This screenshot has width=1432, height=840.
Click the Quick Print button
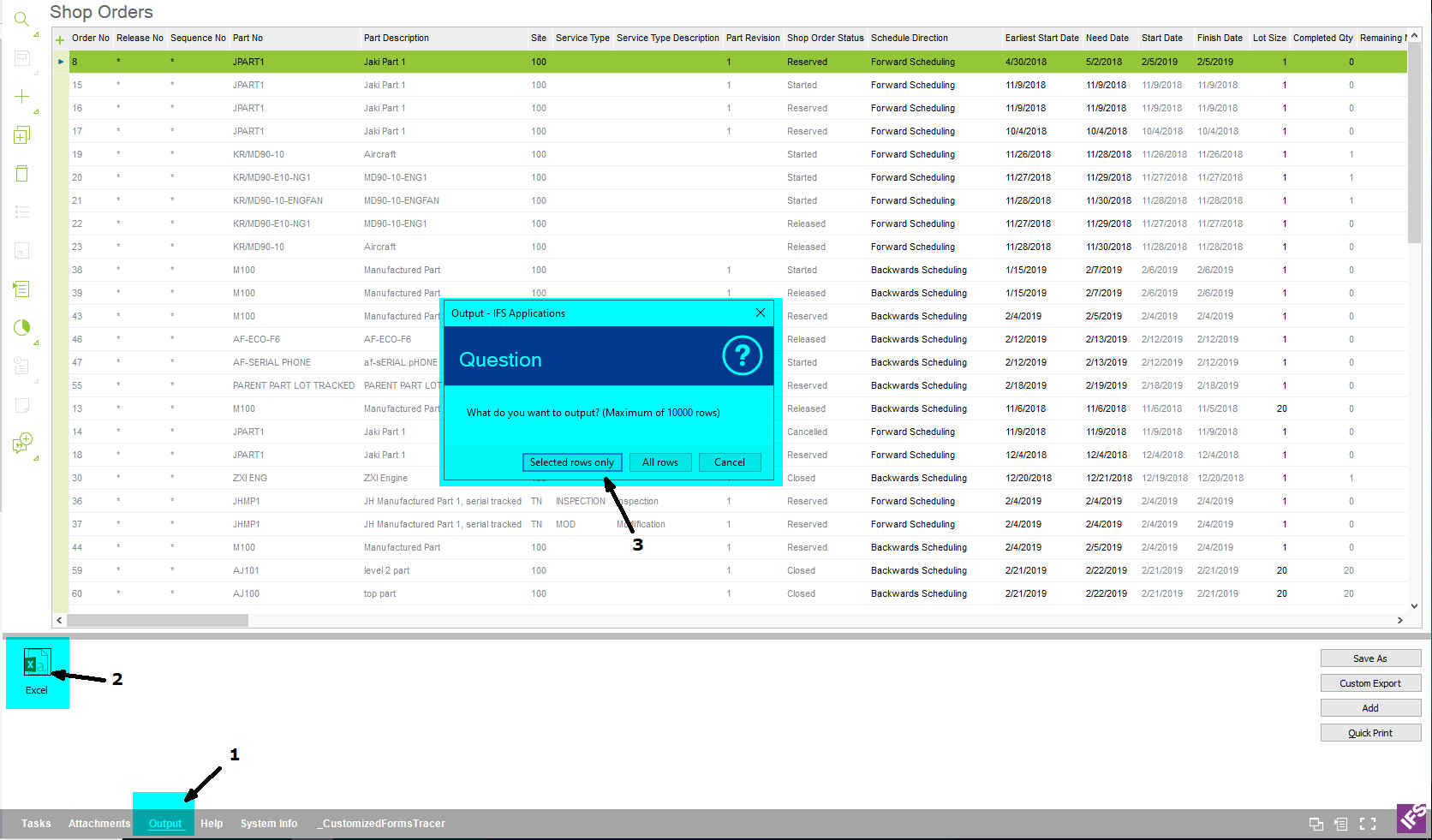pos(1370,733)
